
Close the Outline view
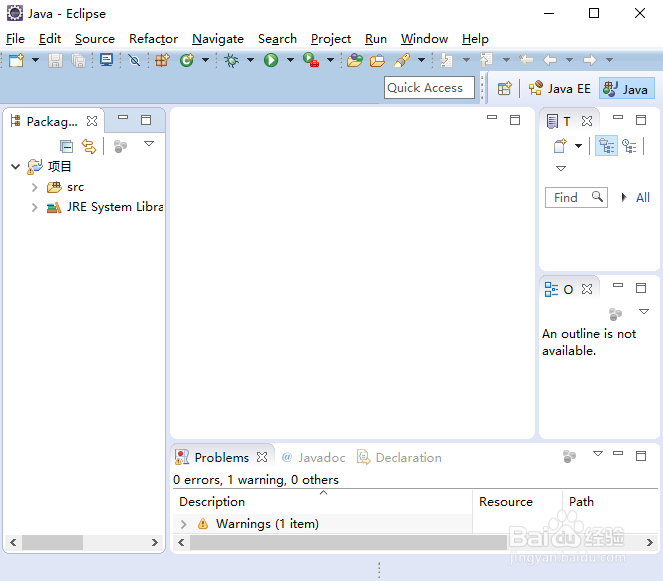(x=587, y=289)
